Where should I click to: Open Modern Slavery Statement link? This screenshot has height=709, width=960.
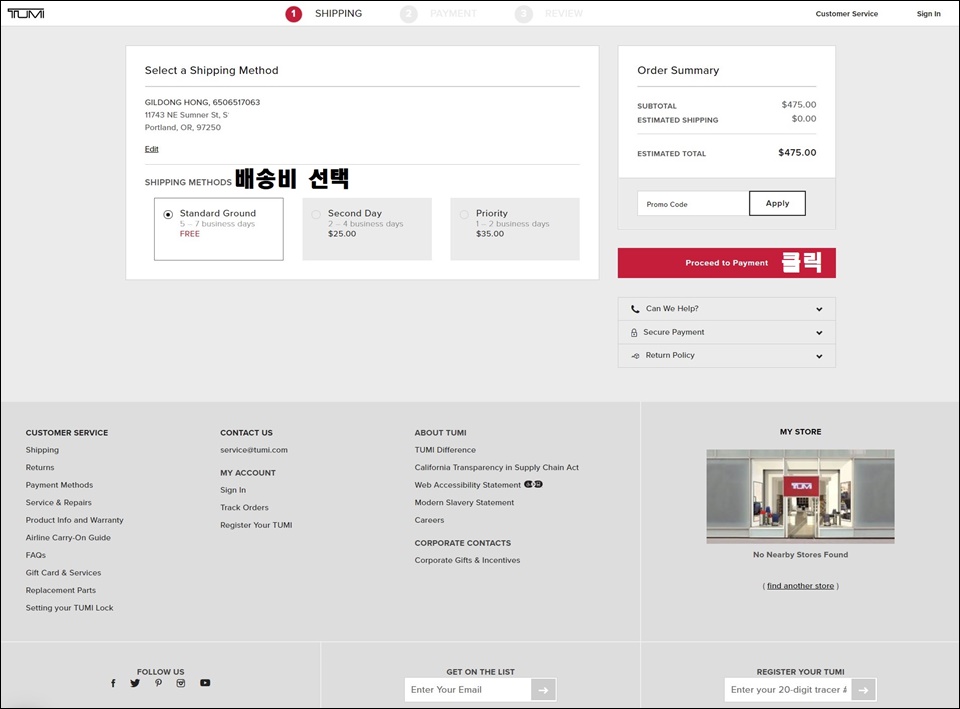click(x=464, y=503)
